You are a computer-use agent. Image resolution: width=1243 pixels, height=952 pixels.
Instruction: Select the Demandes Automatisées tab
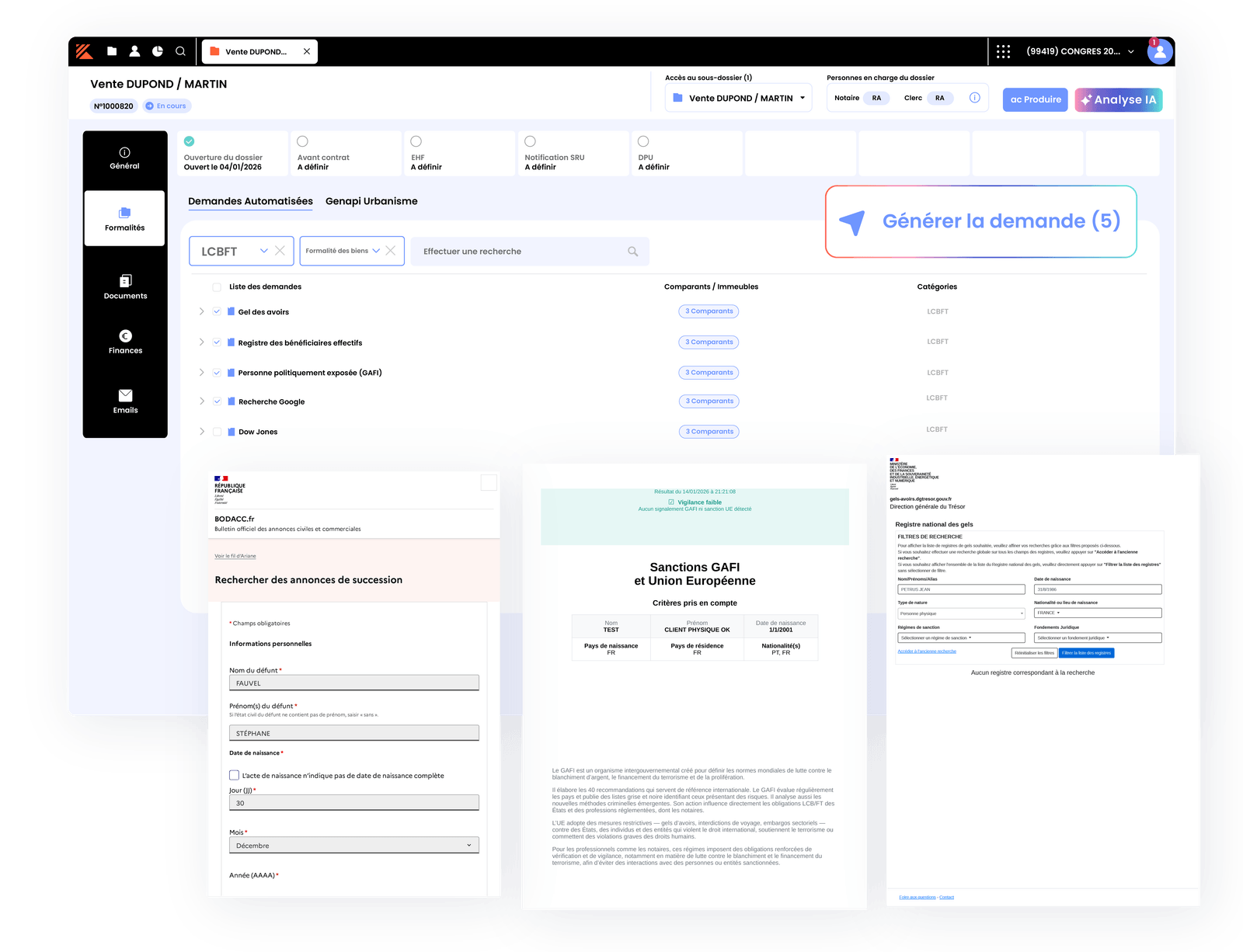coord(250,201)
